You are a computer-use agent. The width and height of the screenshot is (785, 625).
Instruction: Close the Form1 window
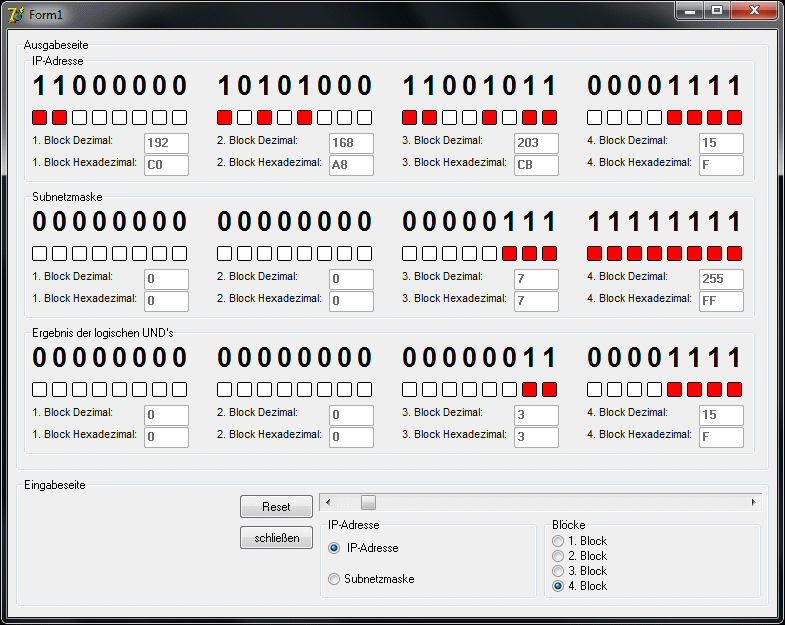coord(755,11)
